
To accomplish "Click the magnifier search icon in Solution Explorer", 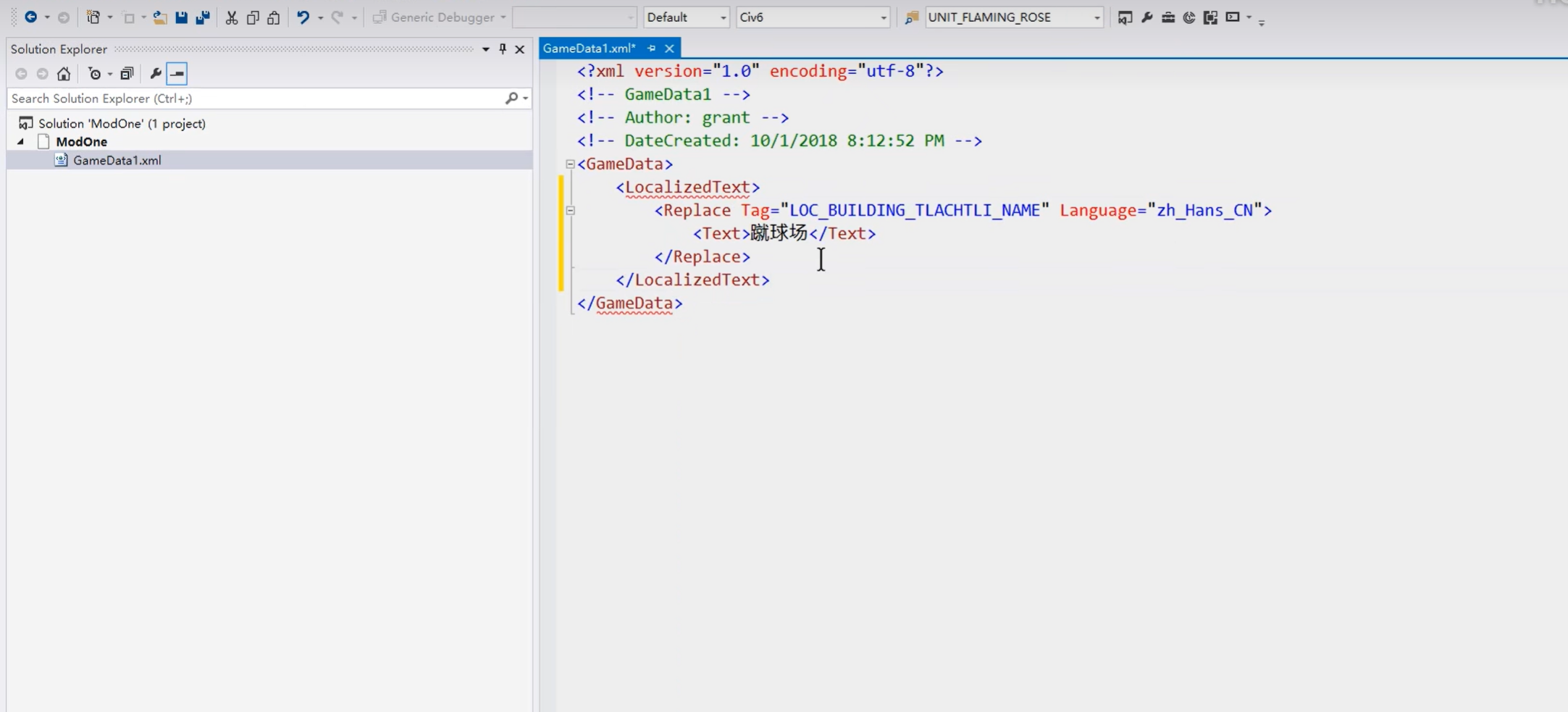I will coord(511,98).
